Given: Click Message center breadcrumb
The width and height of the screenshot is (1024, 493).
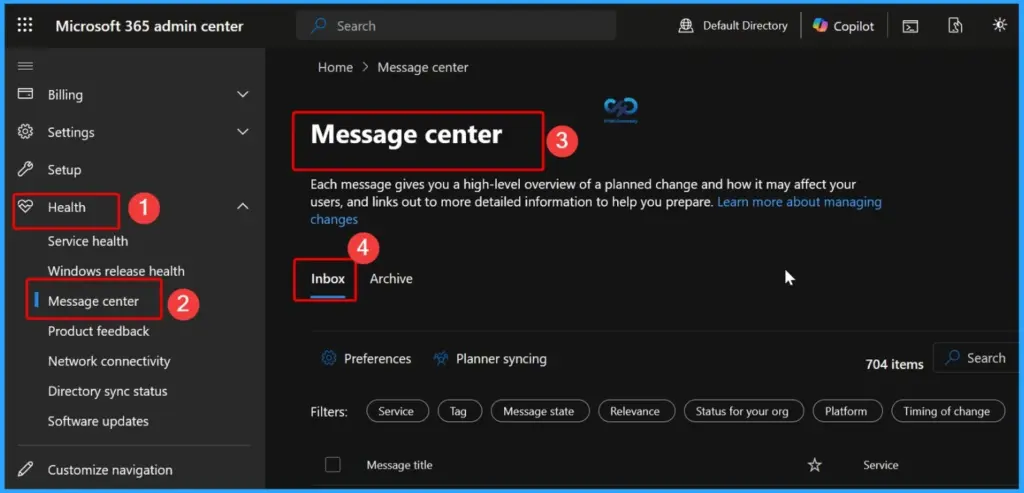Looking at the screenshot, I should point(423,67).
